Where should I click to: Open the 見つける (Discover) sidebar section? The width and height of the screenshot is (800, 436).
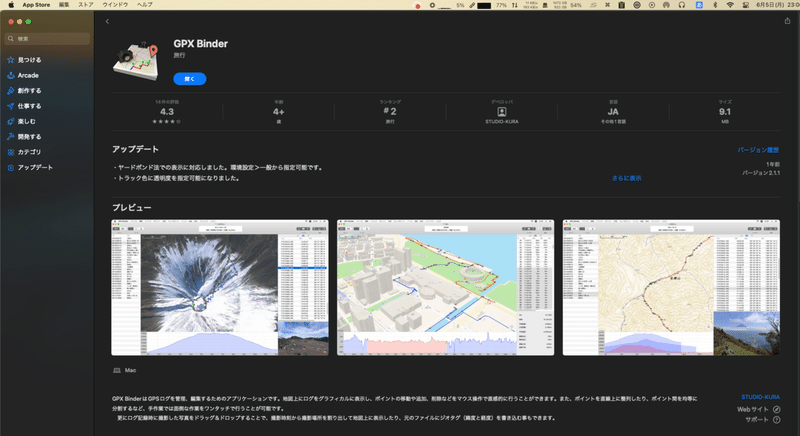click(24, 60)
